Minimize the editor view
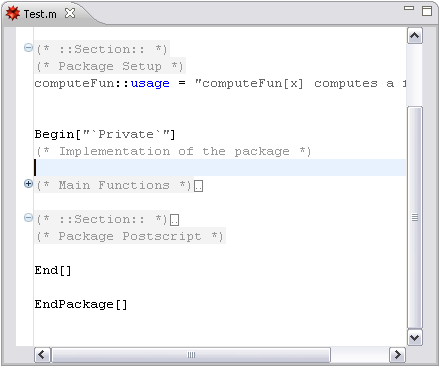The width and height of the screenshot is (440, 367). pos(409,8)
